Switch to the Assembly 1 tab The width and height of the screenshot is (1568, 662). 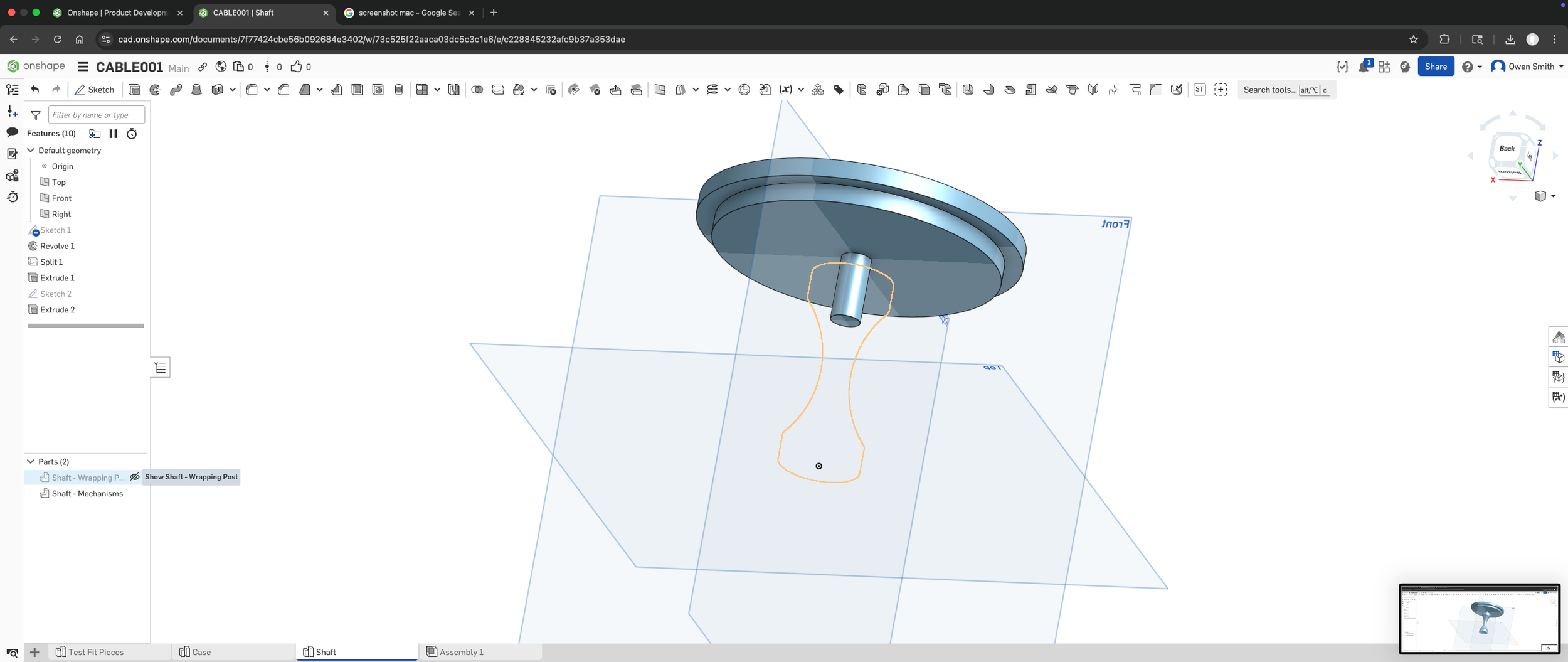462,652
